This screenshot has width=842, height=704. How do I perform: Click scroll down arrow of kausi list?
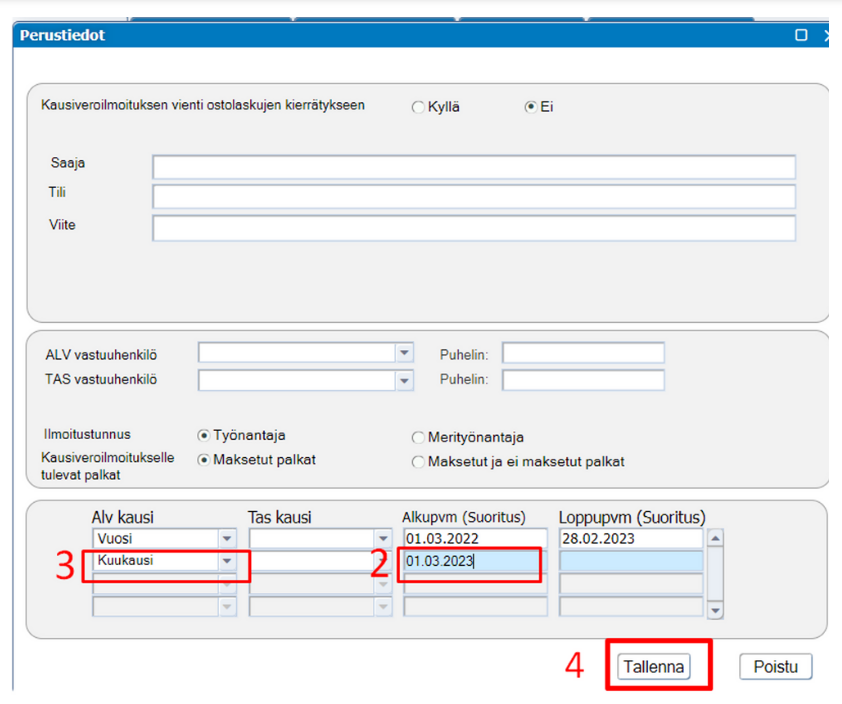[715, 611]
